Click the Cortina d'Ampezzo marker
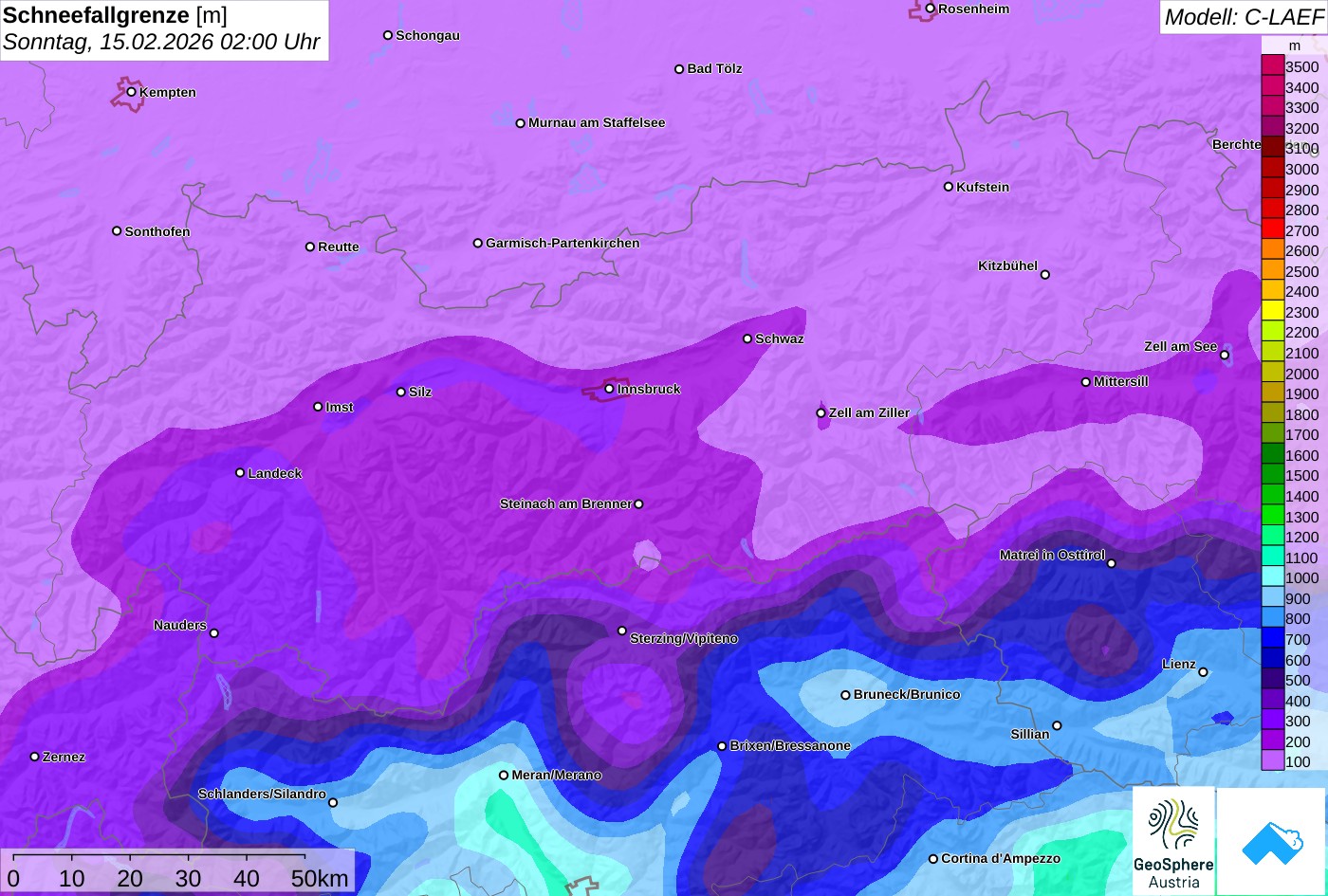 (x=933, y=859)
